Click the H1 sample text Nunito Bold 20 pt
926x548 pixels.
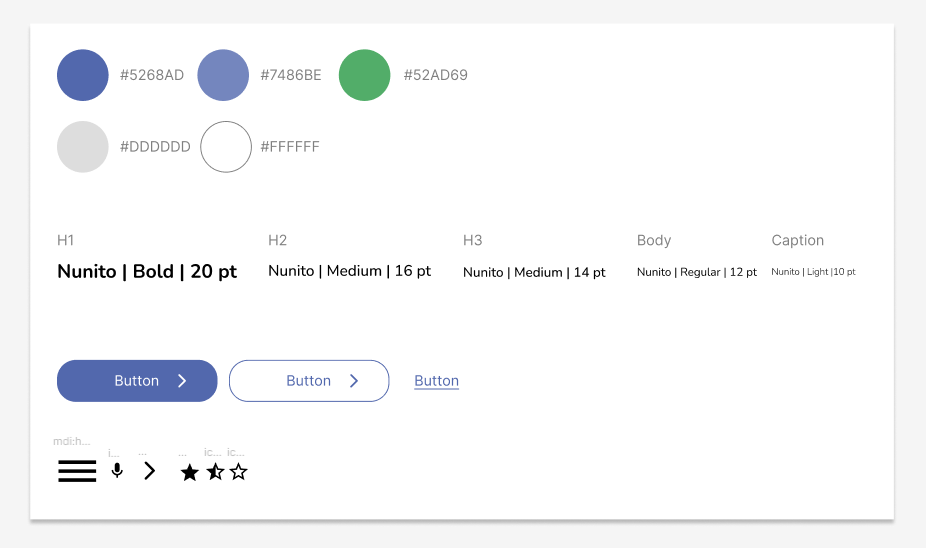147,272
